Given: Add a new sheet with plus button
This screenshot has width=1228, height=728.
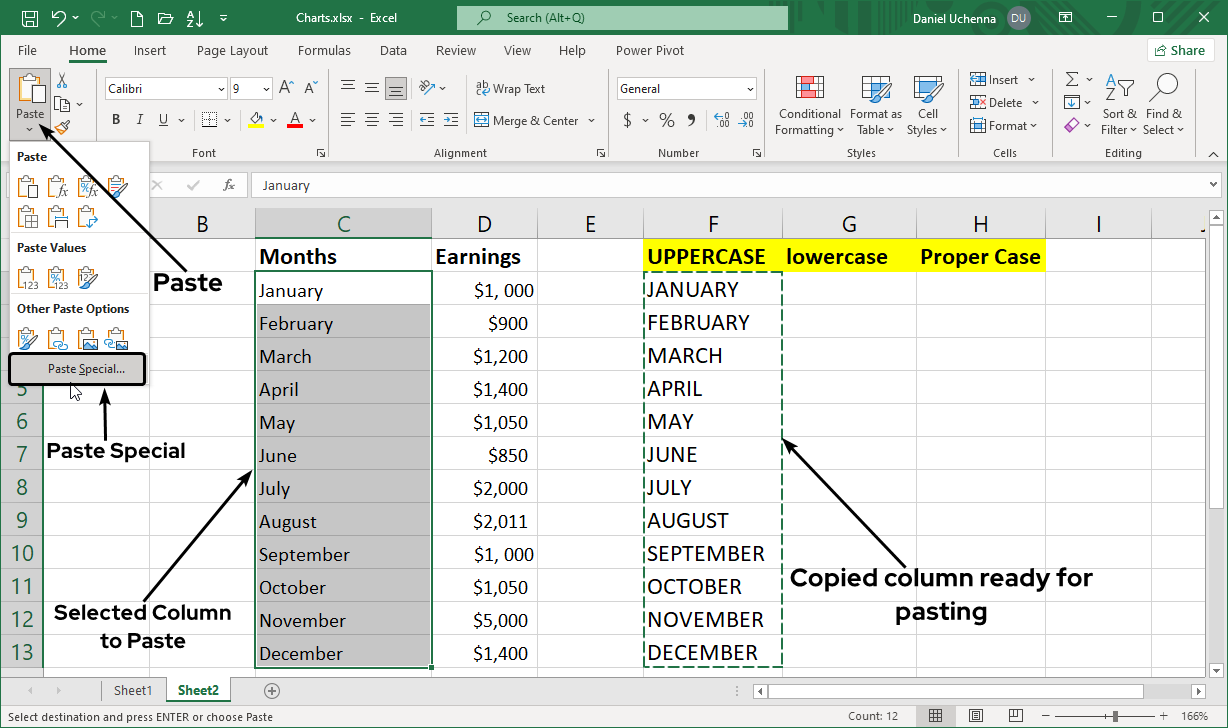Looking at the screenshot, I should [x=271, y=690].
